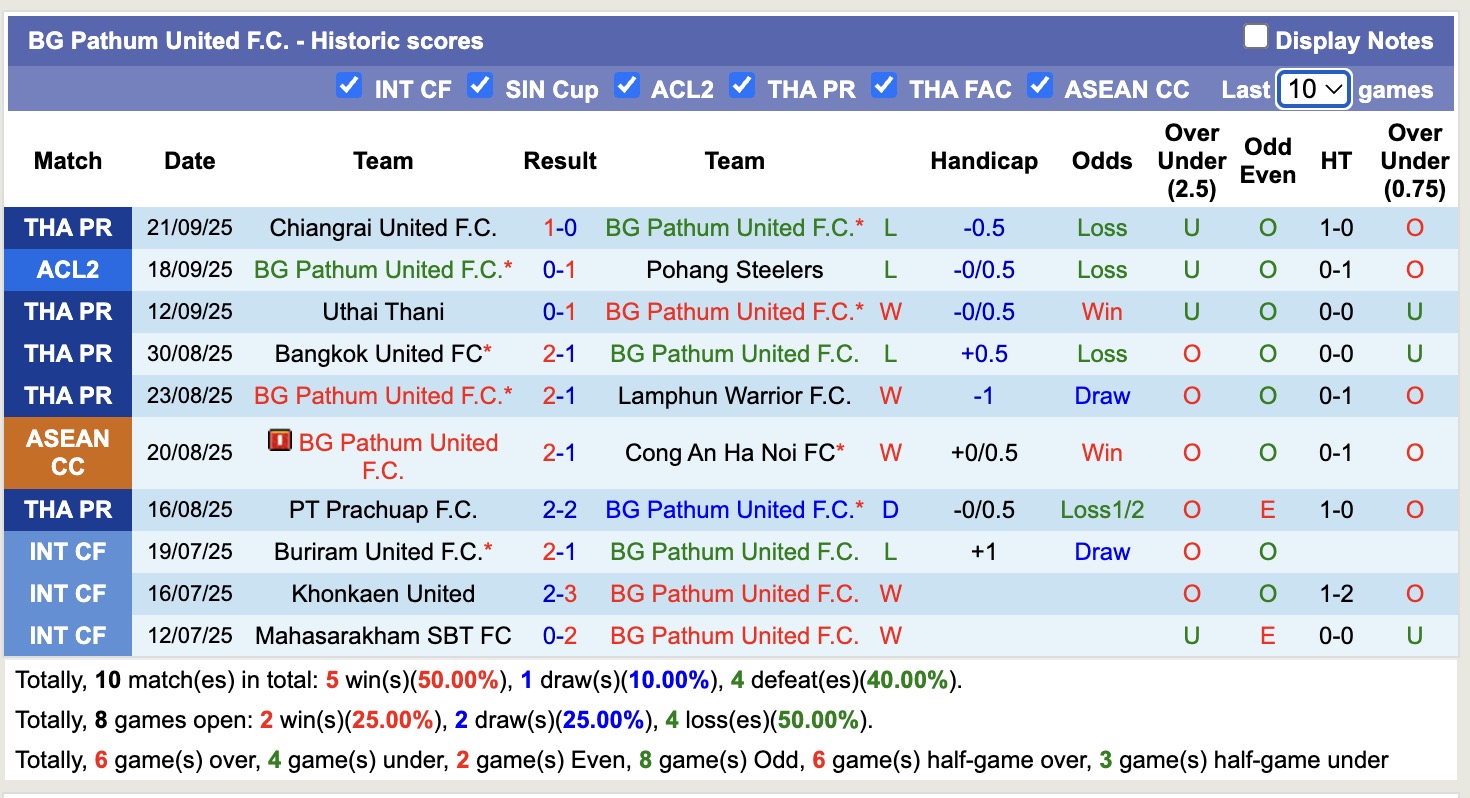Click the THA PR badge on the 16/08/25 row
The height and width of the screenshot is (798, 1470).
[67, 509]
